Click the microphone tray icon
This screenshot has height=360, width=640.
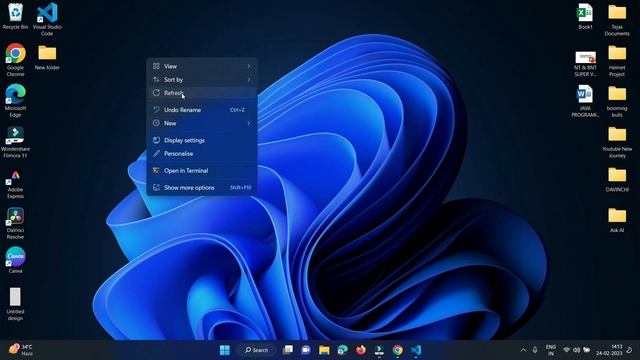tap(535, 350)
